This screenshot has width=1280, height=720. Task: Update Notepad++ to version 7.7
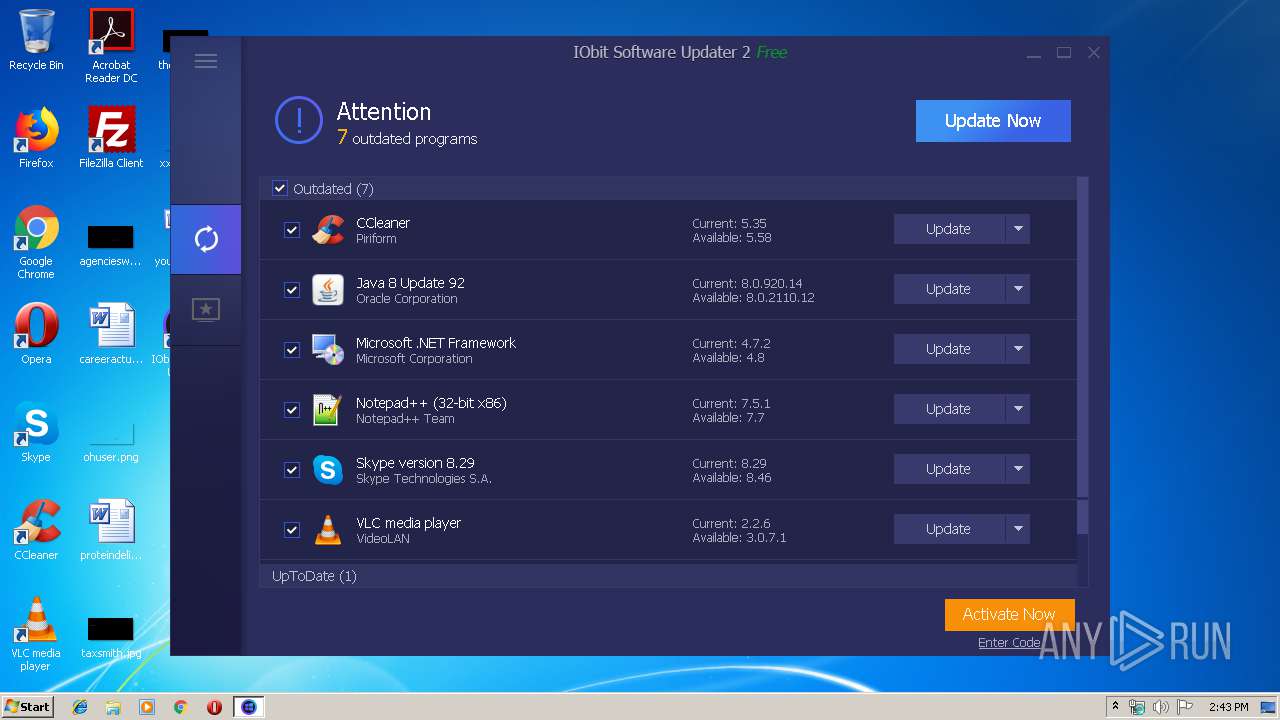tap(948, 409)
